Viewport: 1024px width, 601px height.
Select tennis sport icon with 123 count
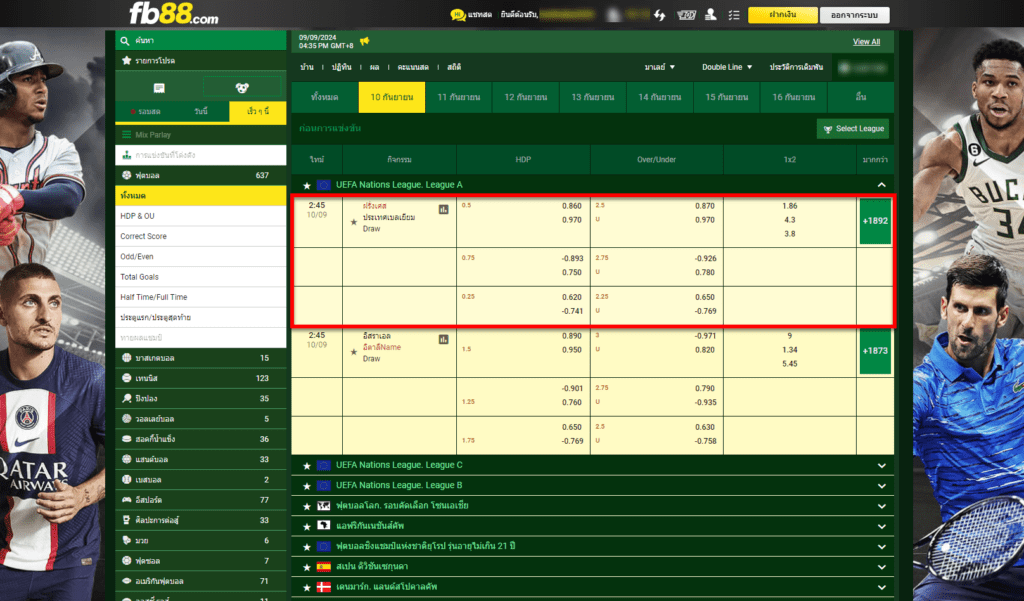coord(127,378)
